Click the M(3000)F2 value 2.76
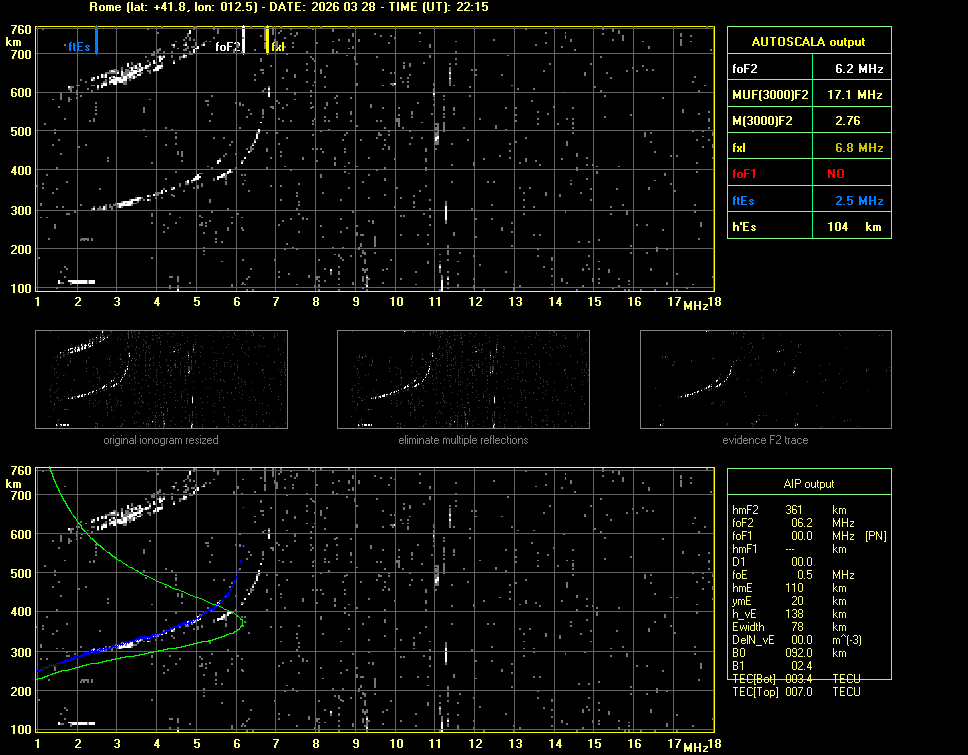This screenshot has height=755, width=968. pyautogui.click(x=848, y=121)
